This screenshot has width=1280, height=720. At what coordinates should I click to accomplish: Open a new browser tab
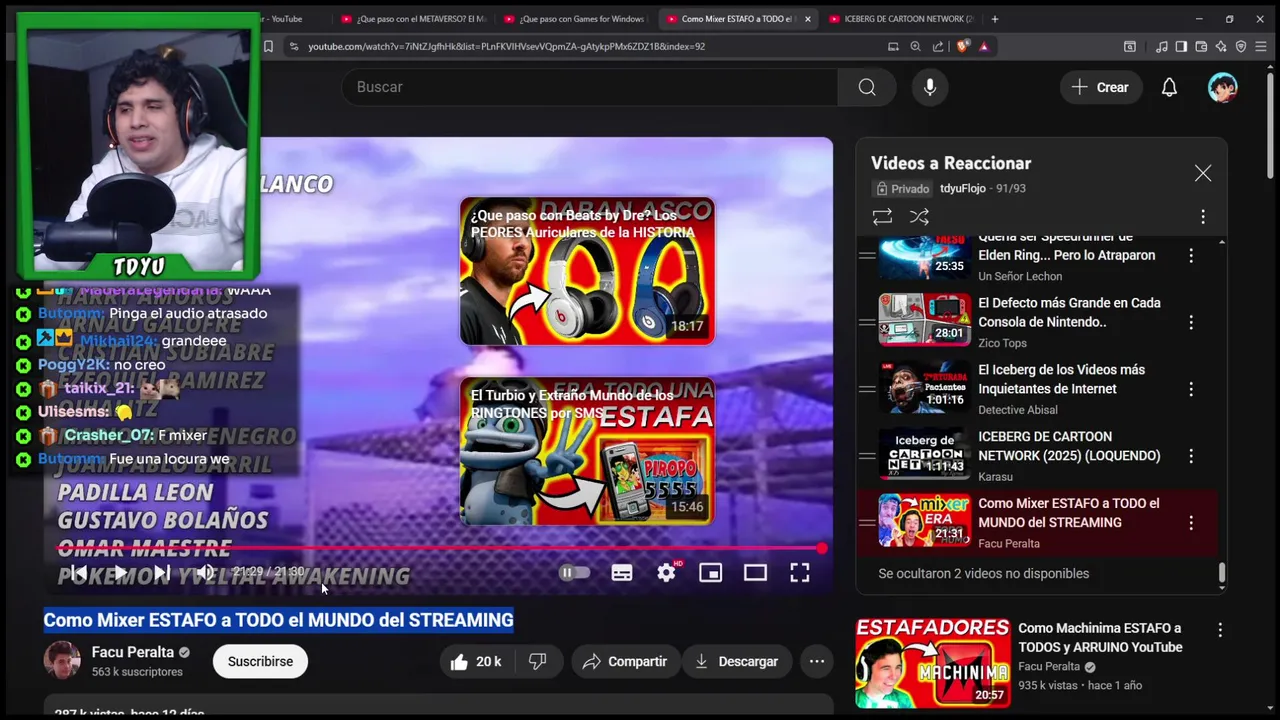[994, 19]
